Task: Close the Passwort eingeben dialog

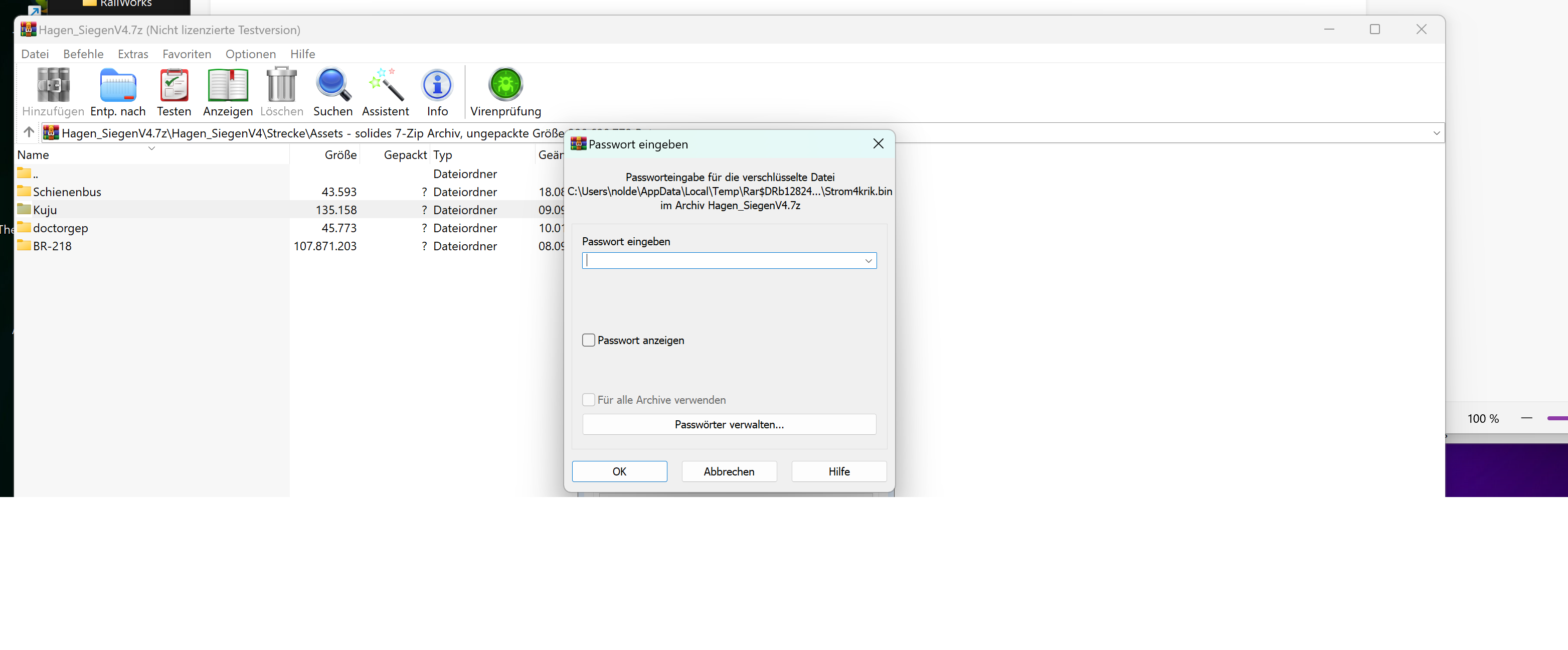Action: [878, 143]
